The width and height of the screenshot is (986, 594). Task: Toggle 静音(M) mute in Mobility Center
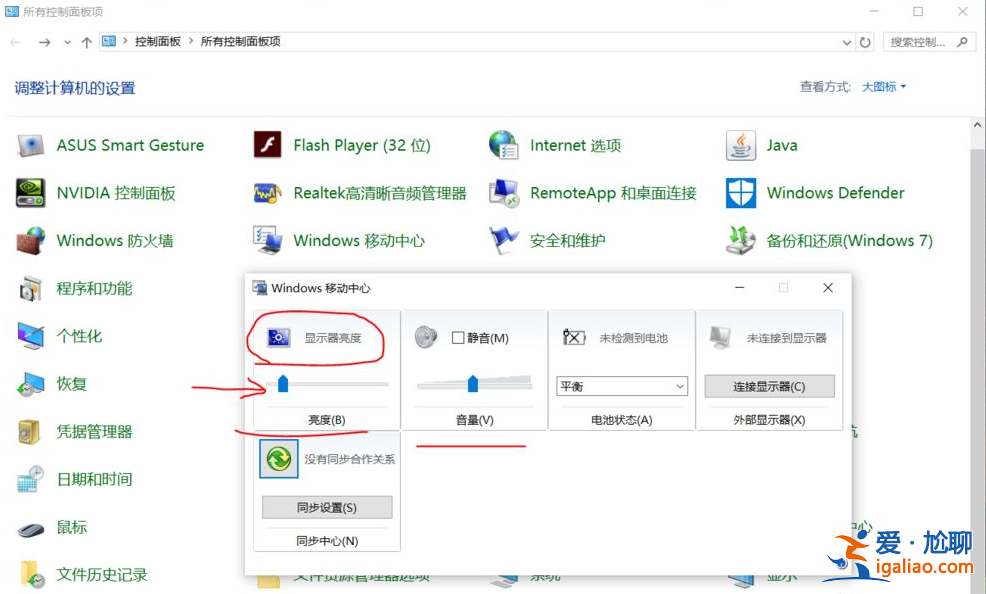click(456, 337)
